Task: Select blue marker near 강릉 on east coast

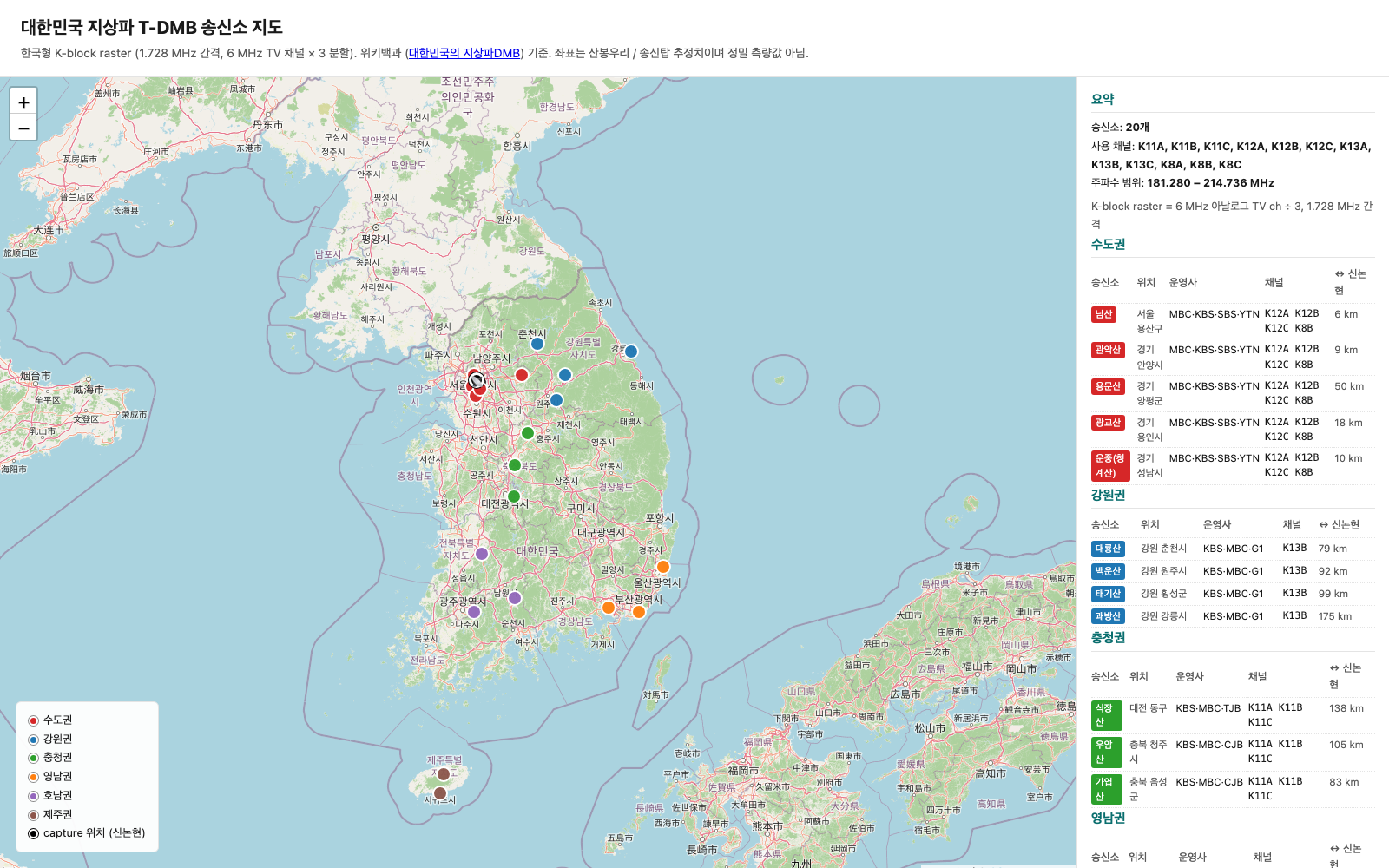Action: [631, 352]
